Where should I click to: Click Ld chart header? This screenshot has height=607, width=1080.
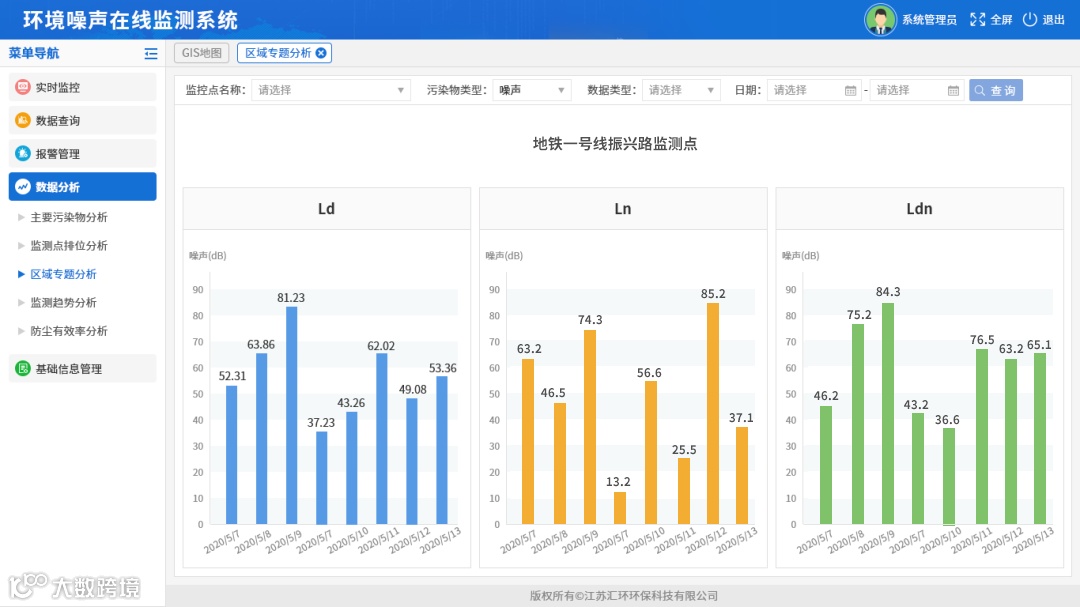[x=326, y=209]
